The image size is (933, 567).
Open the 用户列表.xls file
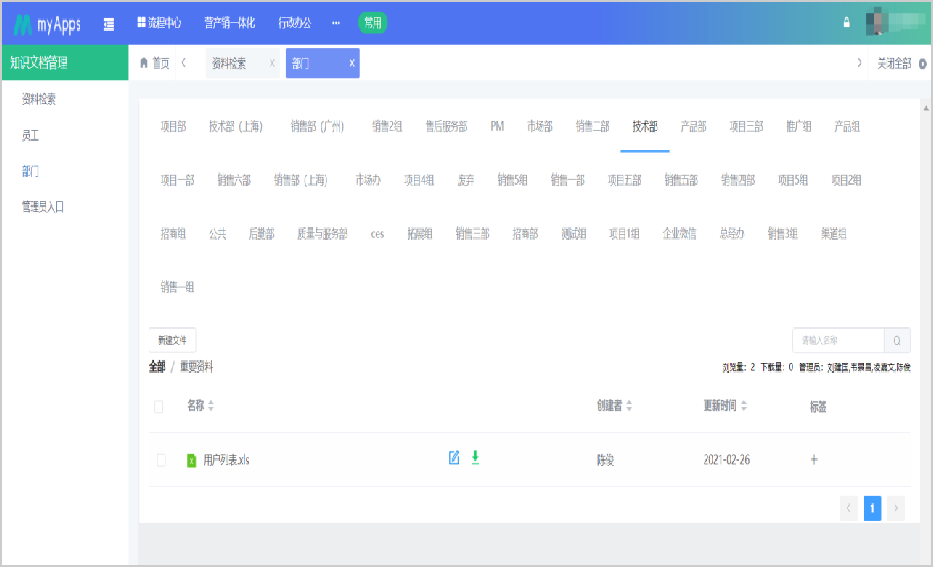coord(226,460)
